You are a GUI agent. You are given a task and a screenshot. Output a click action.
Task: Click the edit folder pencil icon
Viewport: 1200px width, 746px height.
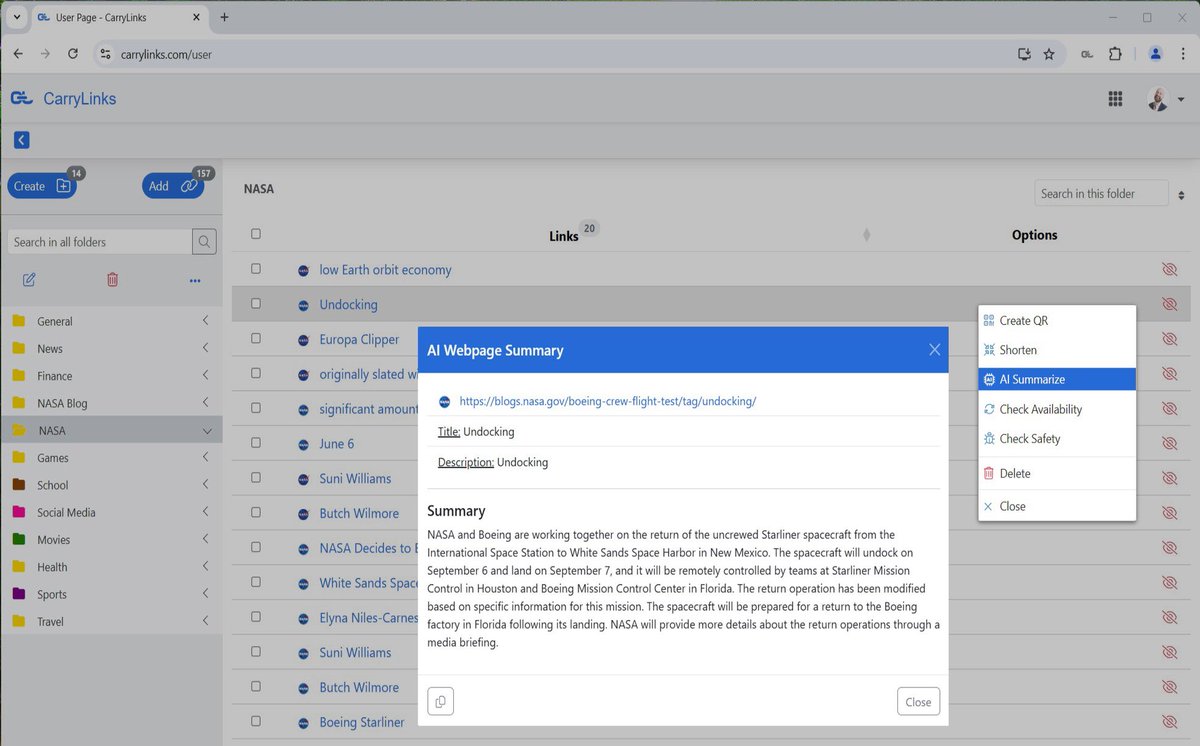(29, 280)
